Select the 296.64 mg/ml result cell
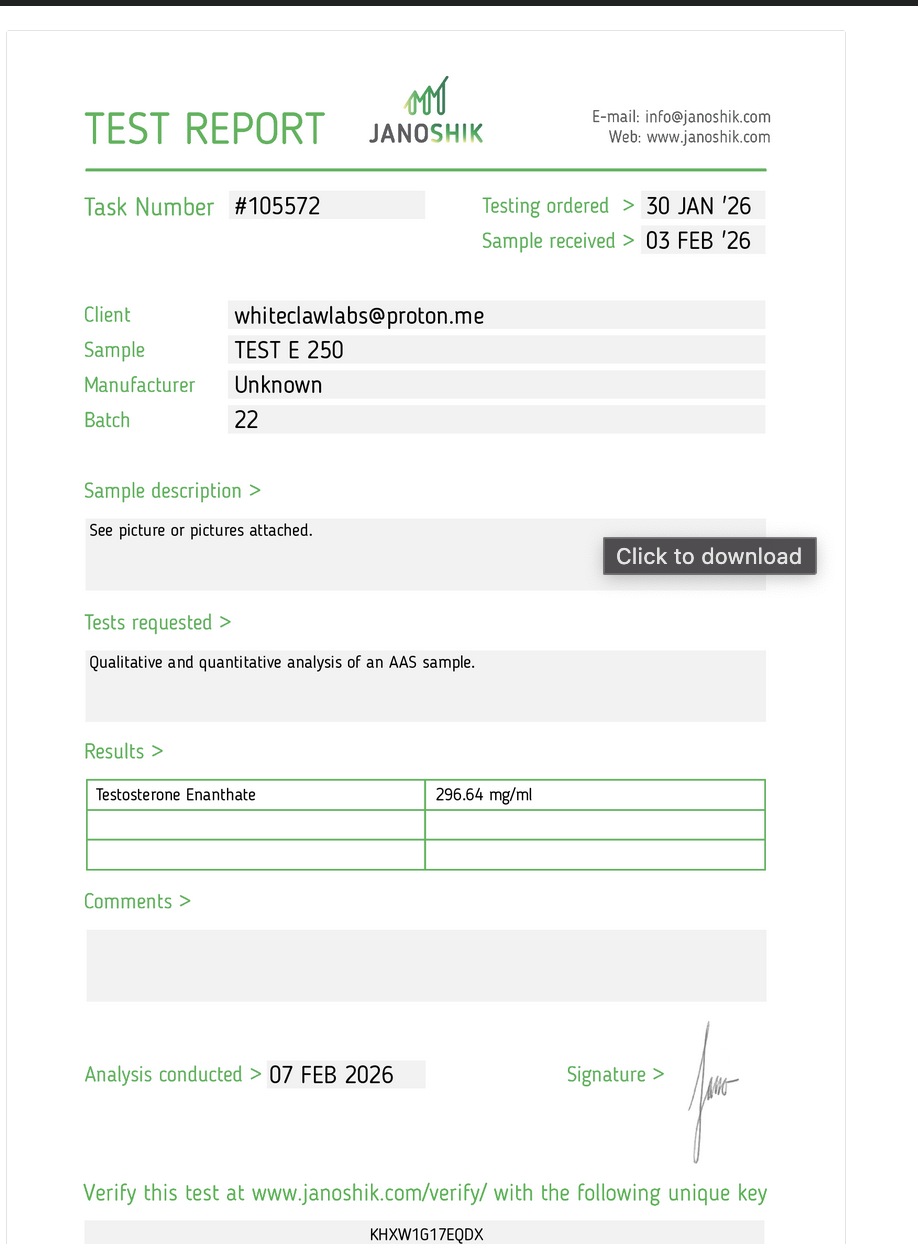Screen dimensions: 918x1244 point(594,795)
